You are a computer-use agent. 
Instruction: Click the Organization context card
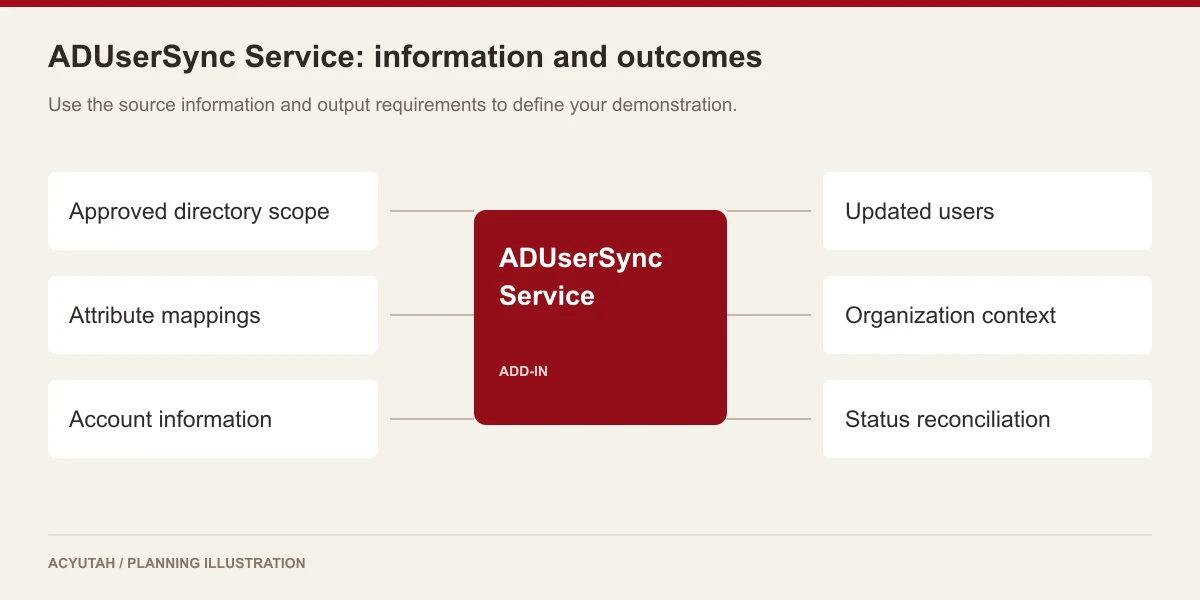pos(987,315)
